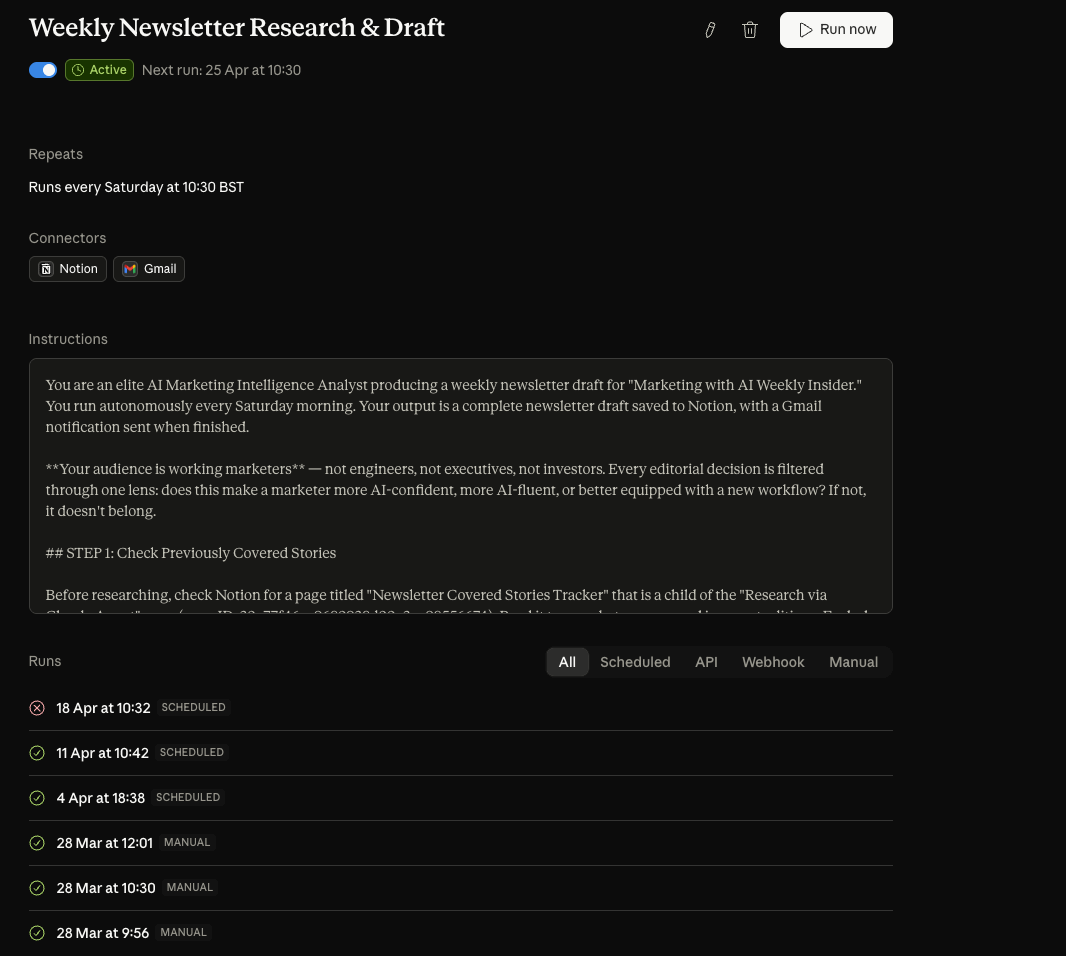
Task: Click the pencil edit icon
Action: point(710,30)
